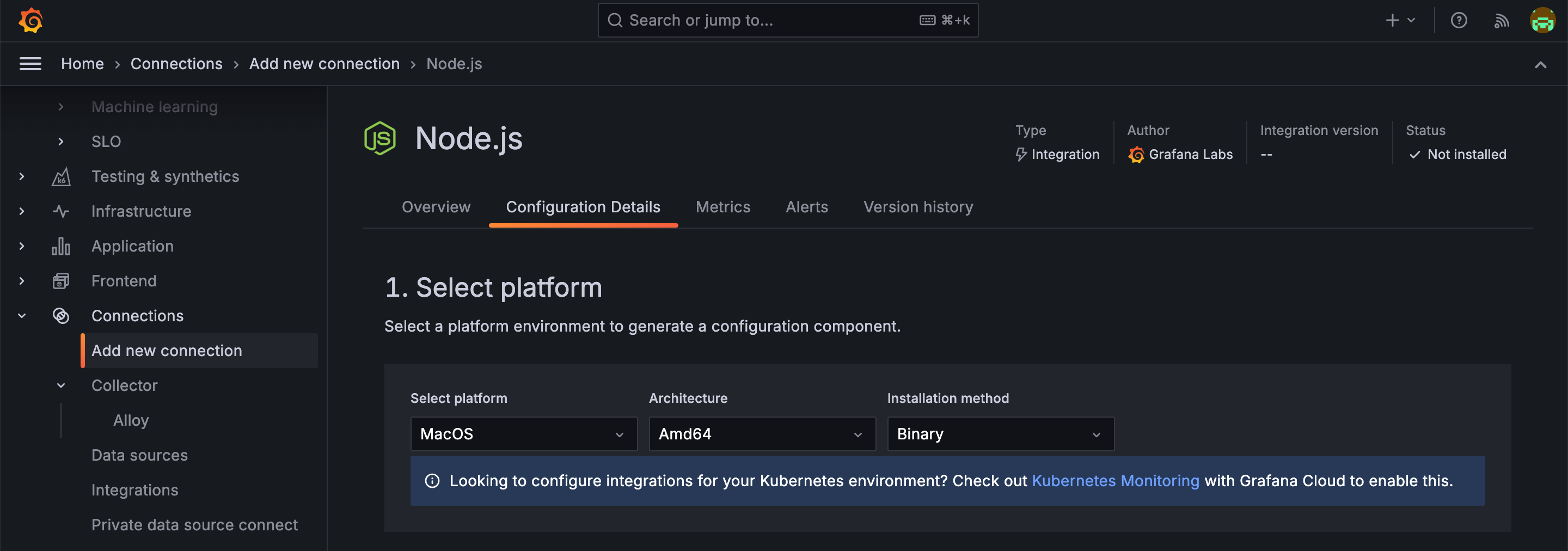Collapse the top bar with the chevron
This screenshot has width=1568, height=551.
coord(1540,65)
